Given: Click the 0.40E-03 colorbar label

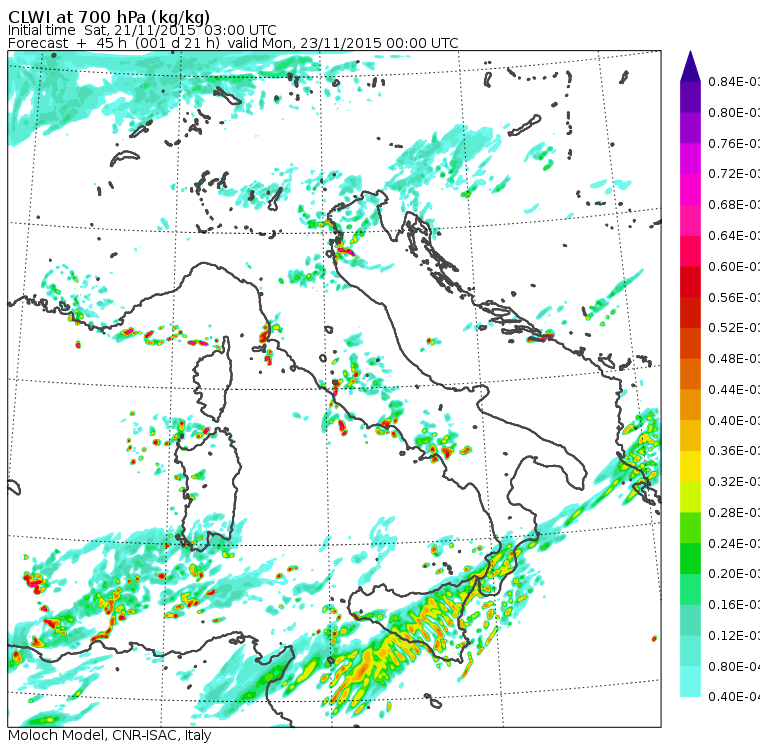Looking at the screenshot, I should point(734,420).
